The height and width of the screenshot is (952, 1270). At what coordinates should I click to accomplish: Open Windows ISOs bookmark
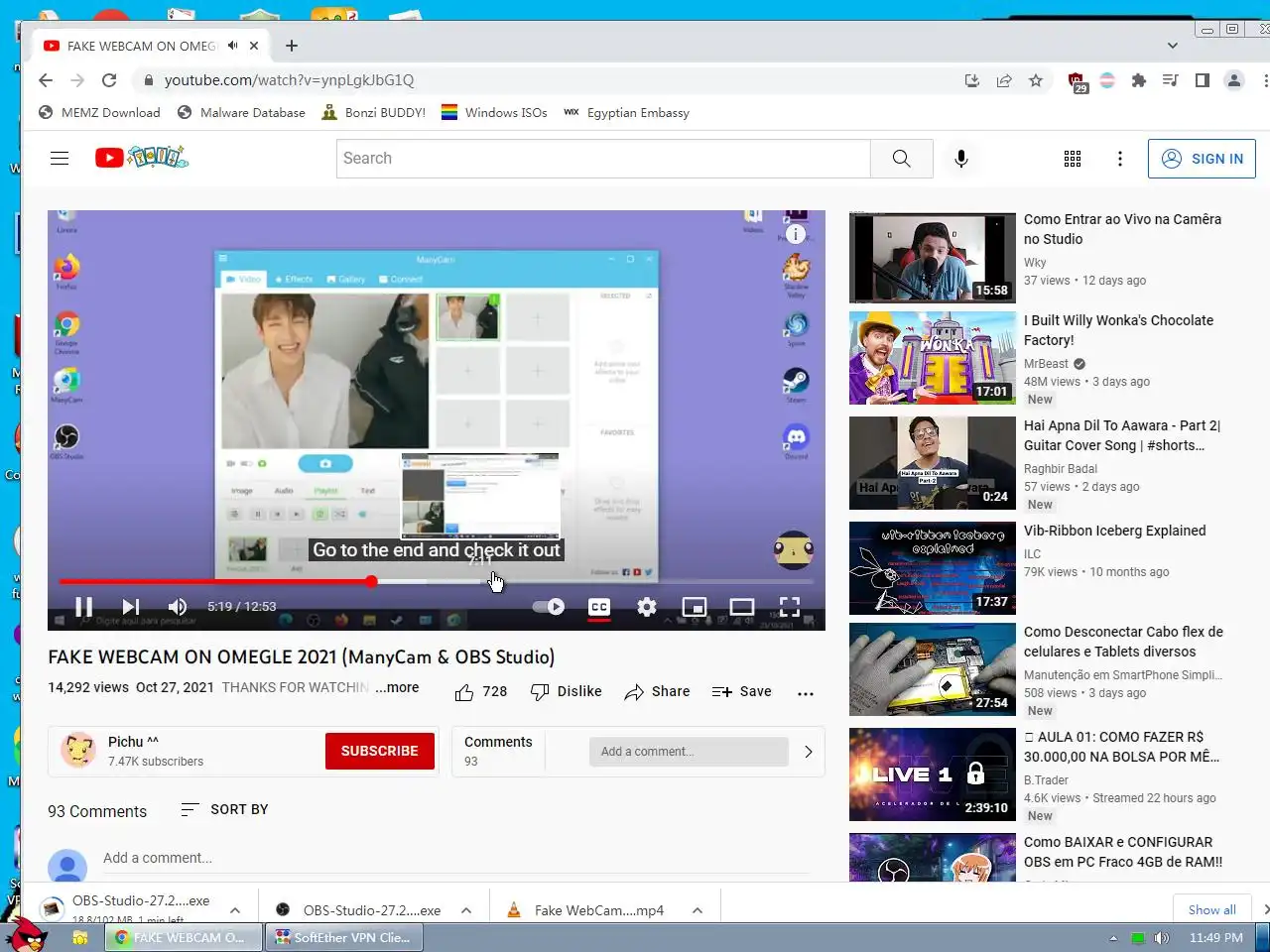point(494,113)
